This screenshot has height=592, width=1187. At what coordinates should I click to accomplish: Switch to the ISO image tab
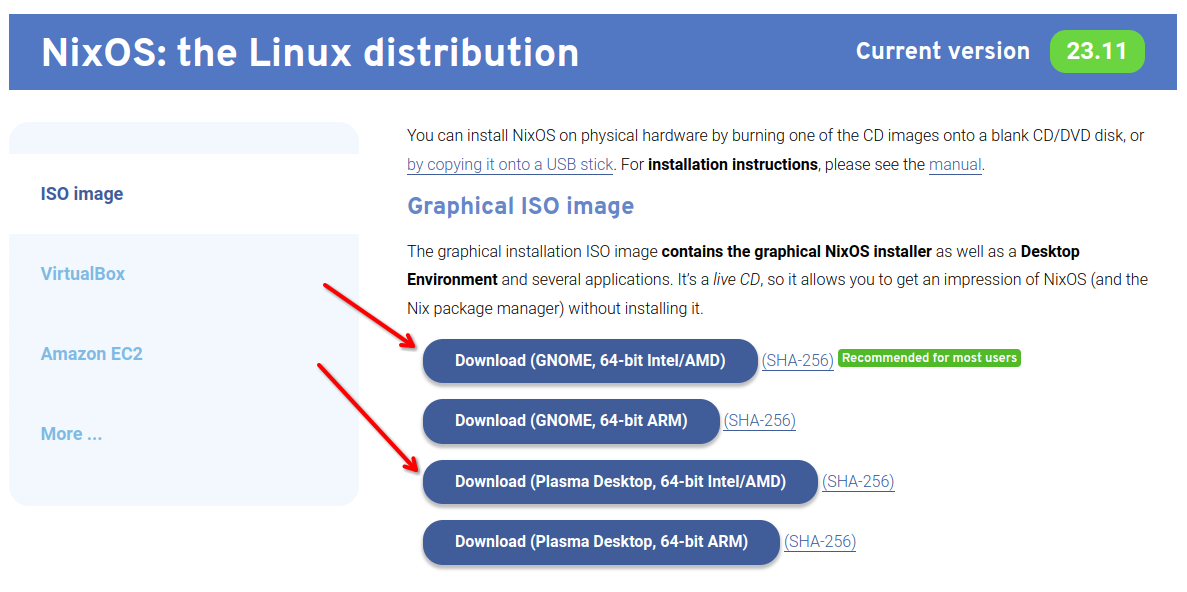point(82,194)
